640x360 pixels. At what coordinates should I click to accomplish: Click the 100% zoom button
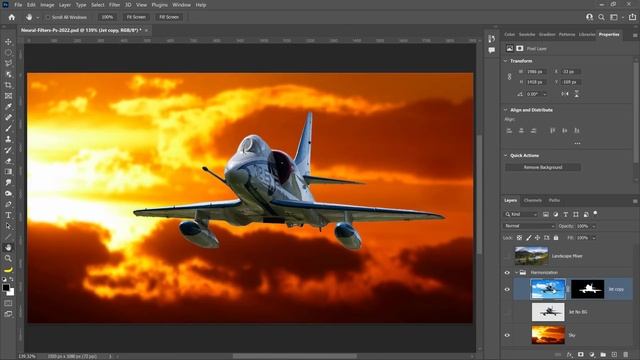pyautogui.click(x=107, y=17)
